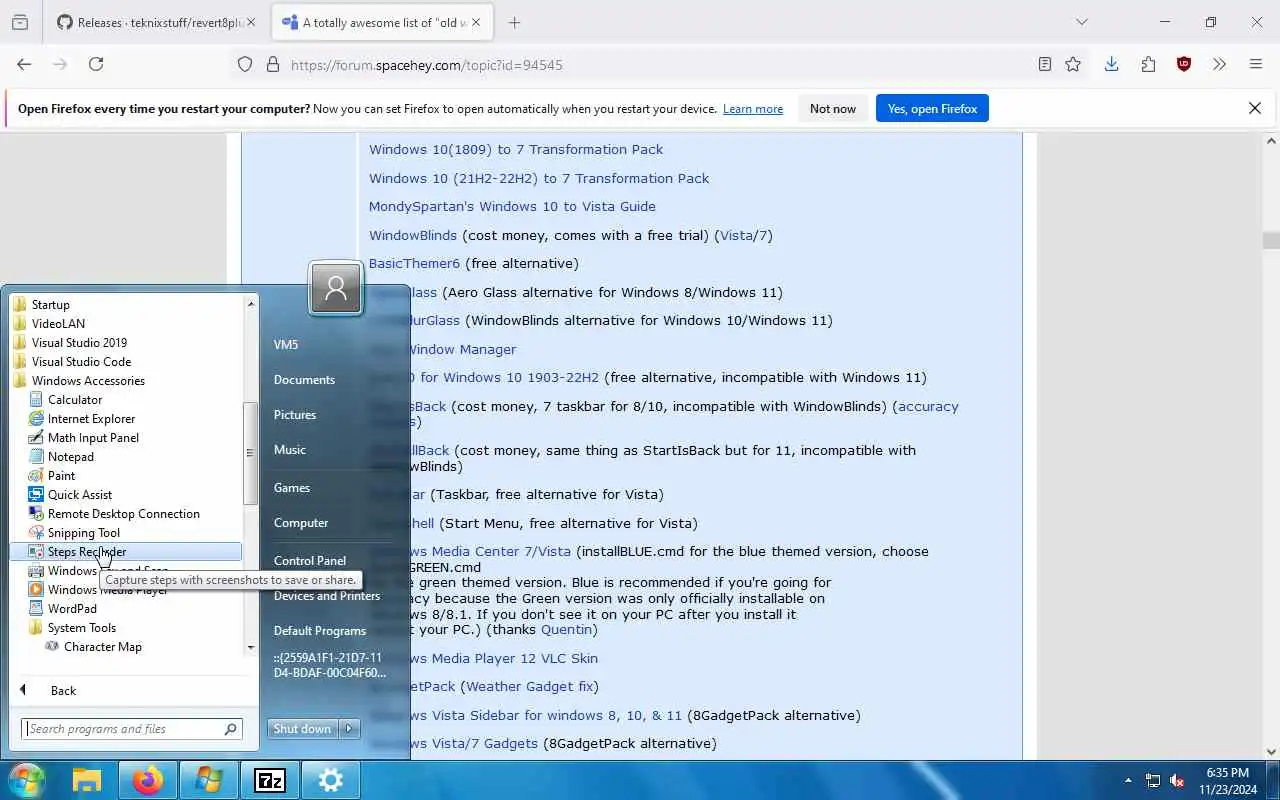The image size is (1280, 800).
Task: Expand the Startup folder
Action: coord(42,305)
